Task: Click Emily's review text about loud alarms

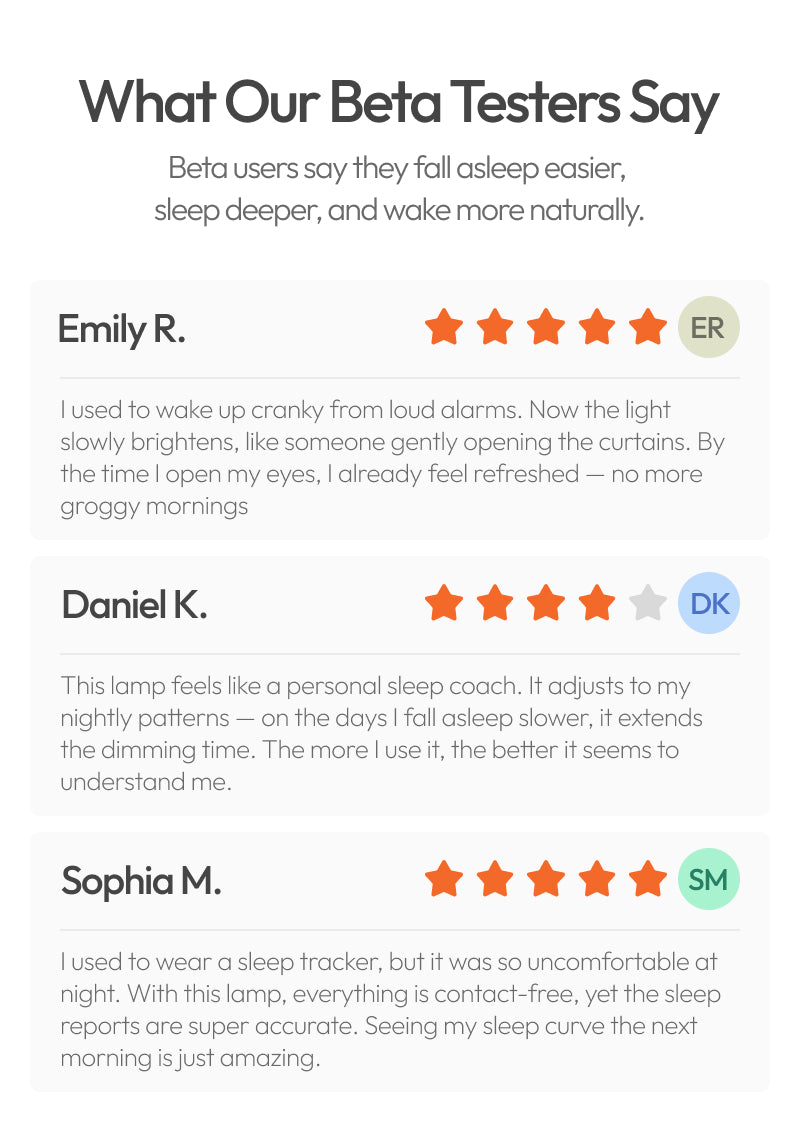Action: (x=381, y=457)
